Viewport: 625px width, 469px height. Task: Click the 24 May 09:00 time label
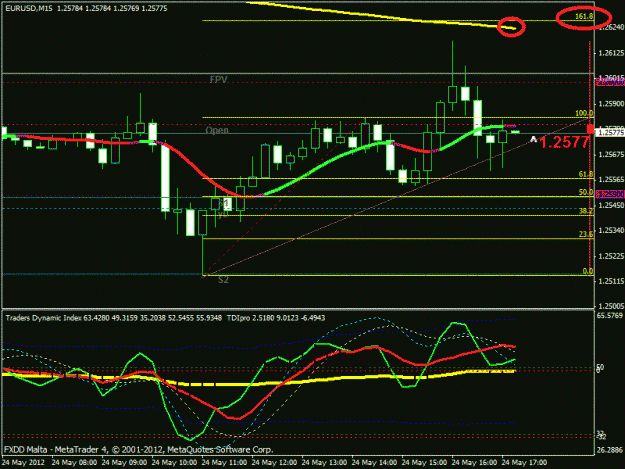124,463
